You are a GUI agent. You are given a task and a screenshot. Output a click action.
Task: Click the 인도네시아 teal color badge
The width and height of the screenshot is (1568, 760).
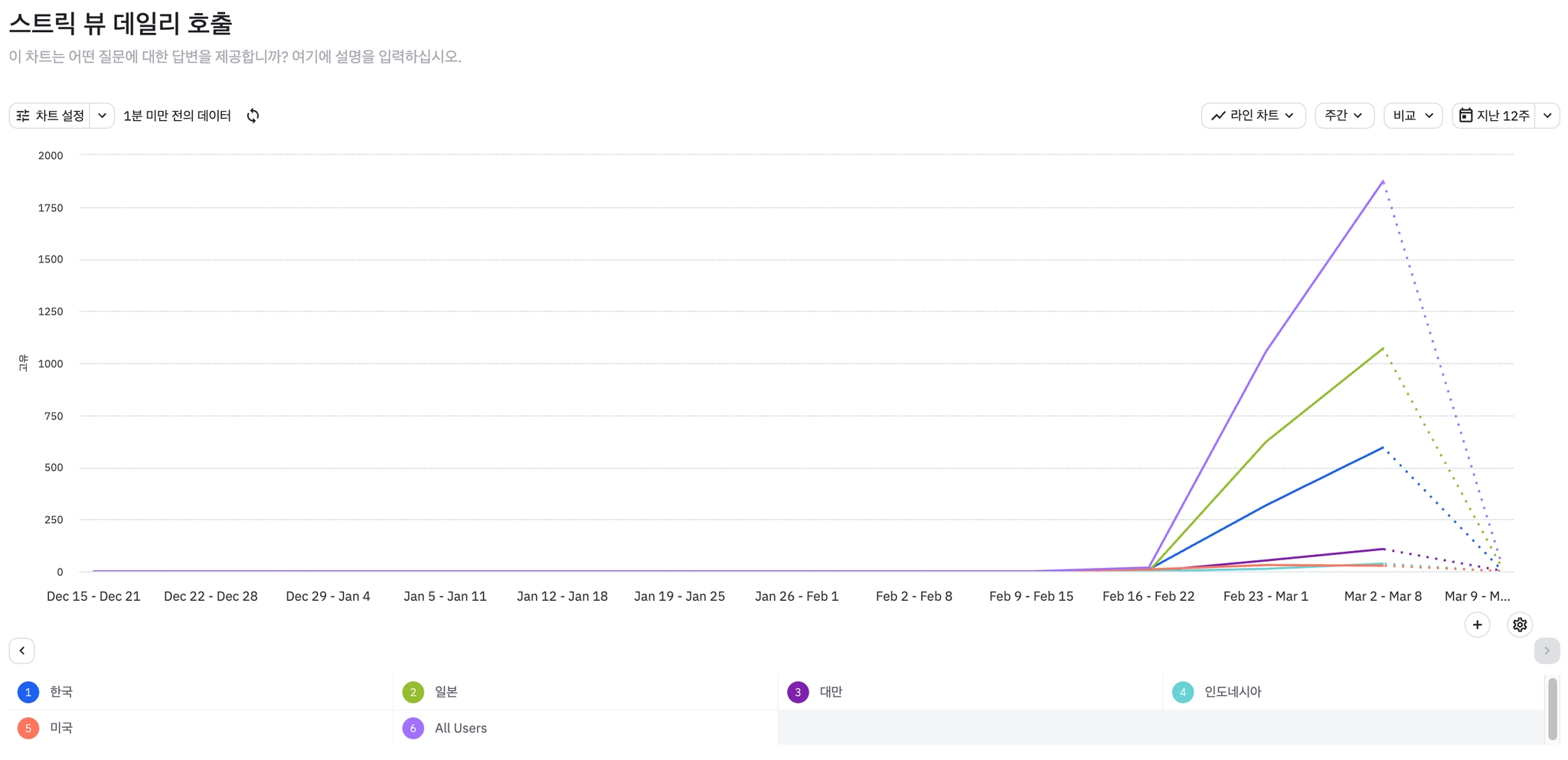1182,692
